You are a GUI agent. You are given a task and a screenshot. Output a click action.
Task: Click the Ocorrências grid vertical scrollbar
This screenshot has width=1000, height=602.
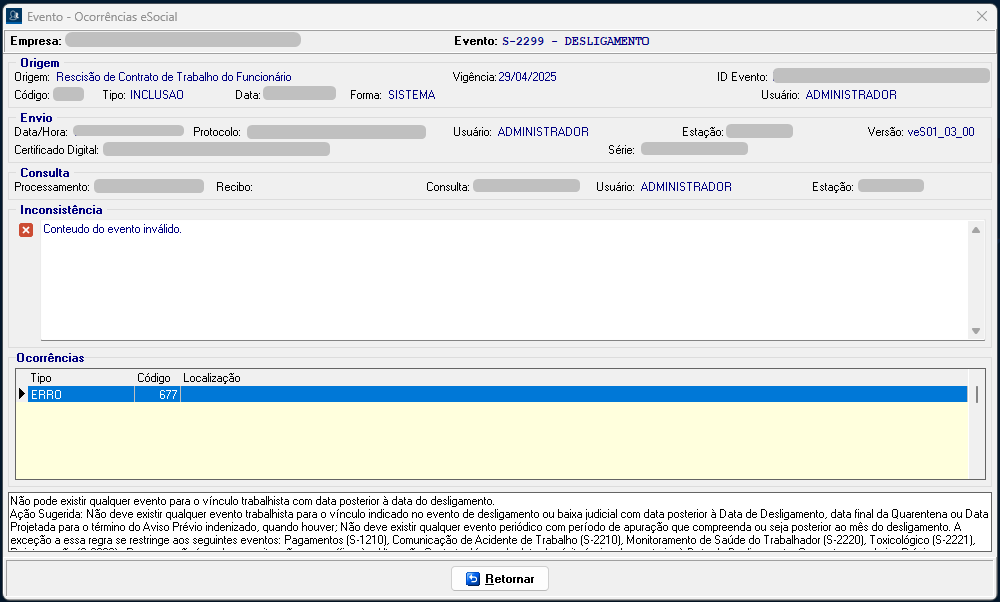click(976, 394)
